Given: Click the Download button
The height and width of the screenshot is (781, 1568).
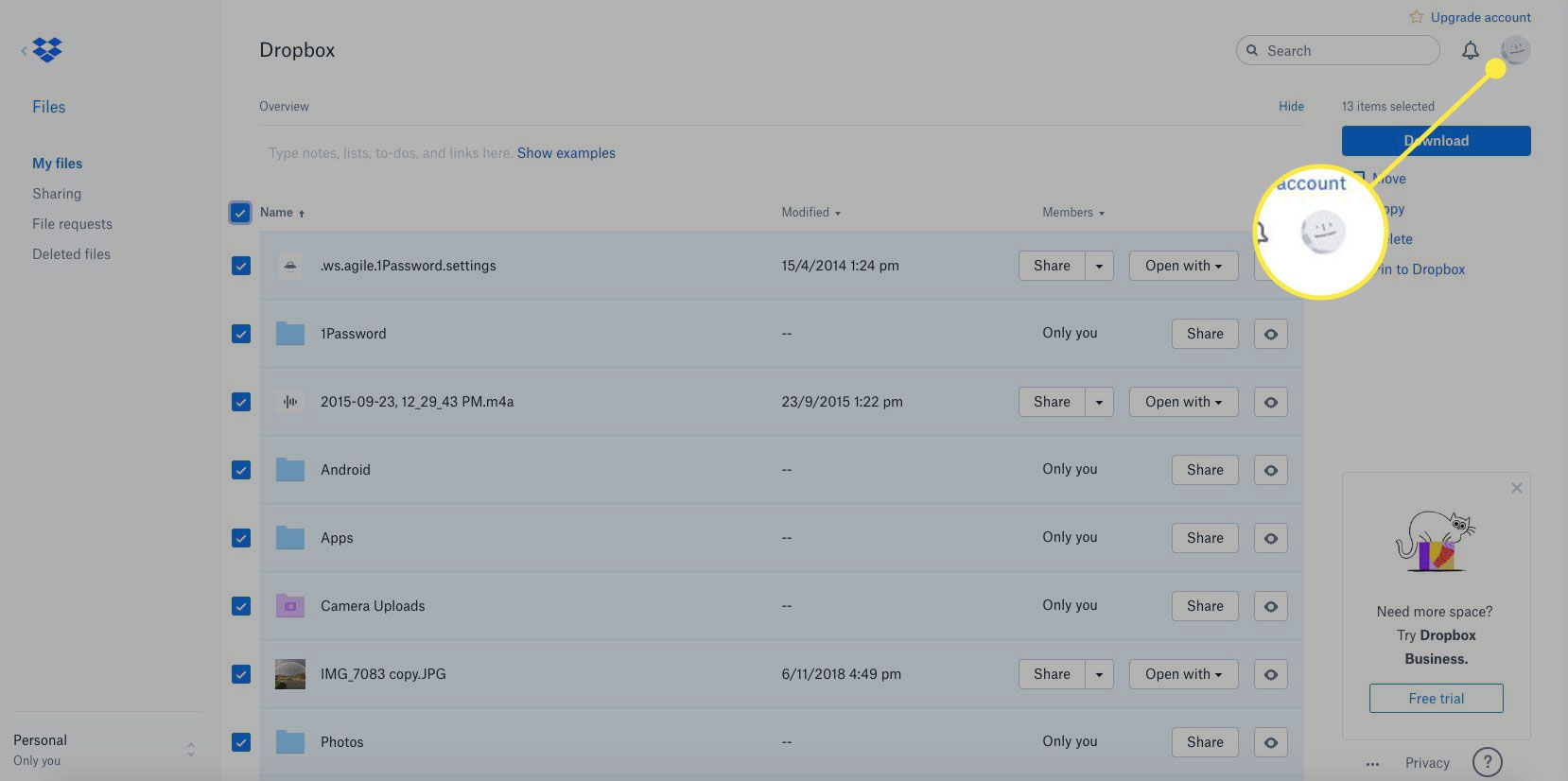Looking at the screenshot, I should coord(1436,141).
